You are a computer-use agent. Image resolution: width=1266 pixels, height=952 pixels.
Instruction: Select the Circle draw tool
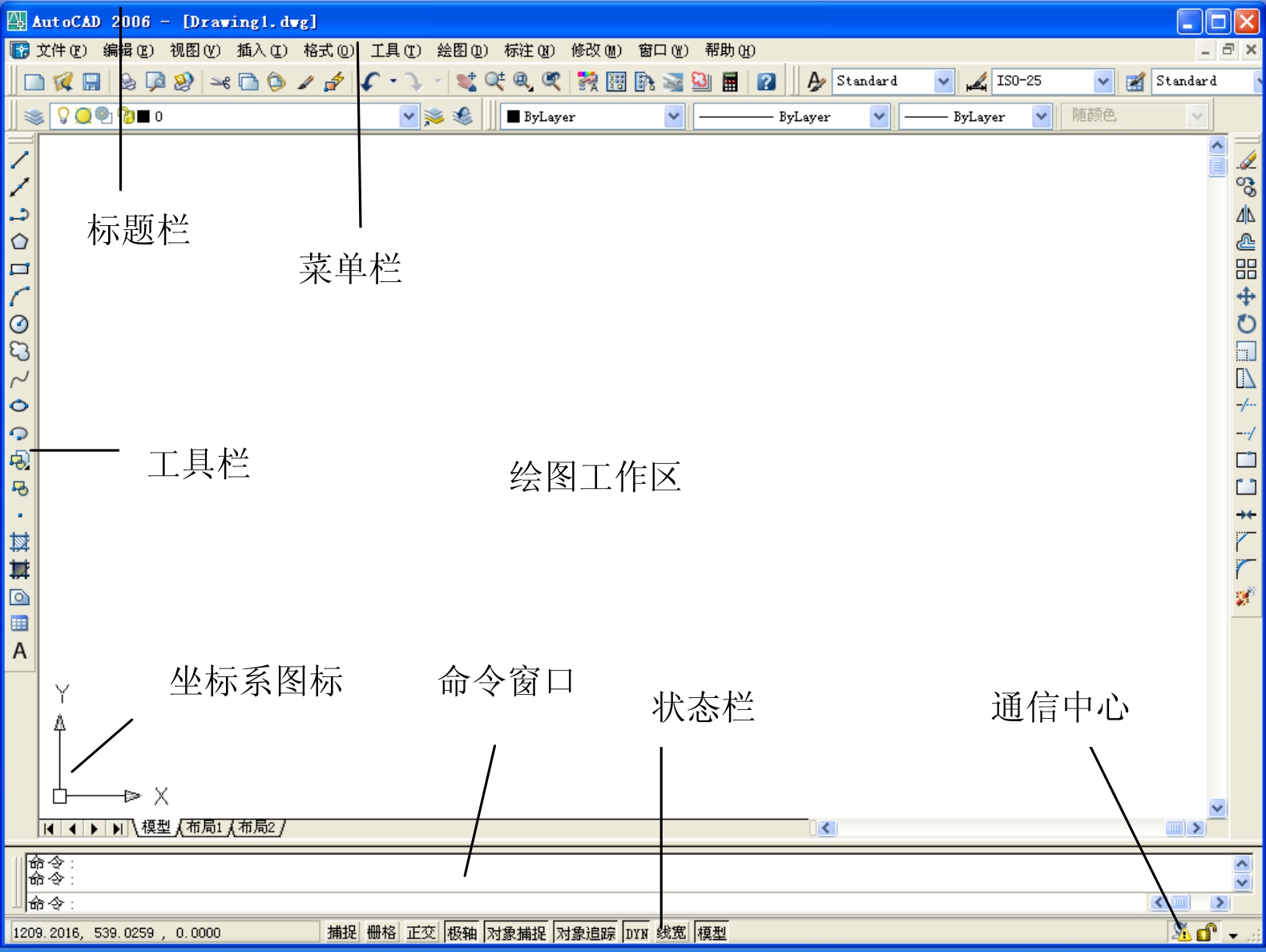tap(19, 324)
